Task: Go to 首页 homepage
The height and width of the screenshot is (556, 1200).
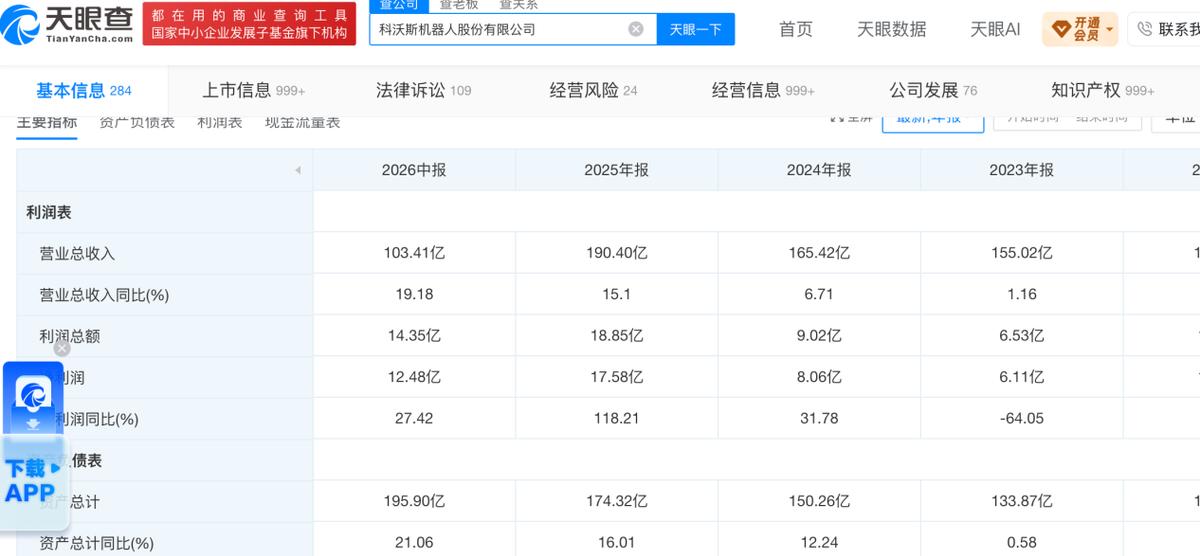Action: [796, 29]
